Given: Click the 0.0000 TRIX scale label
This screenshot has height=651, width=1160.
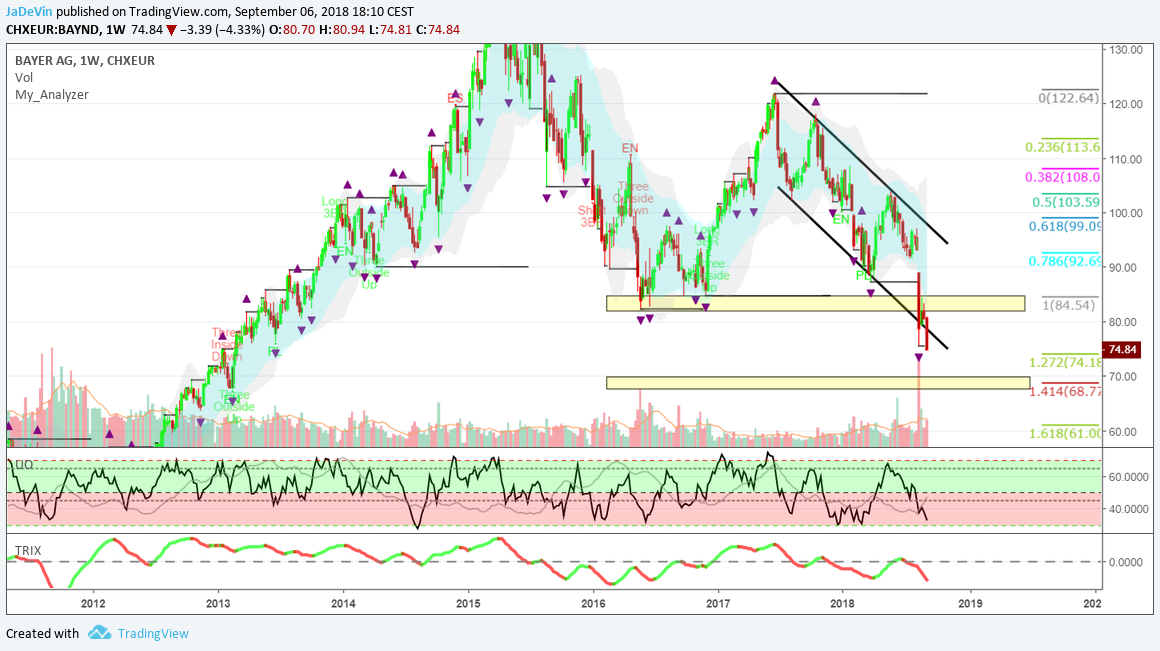Looking at the screenshot, I should coord(1125,562).
